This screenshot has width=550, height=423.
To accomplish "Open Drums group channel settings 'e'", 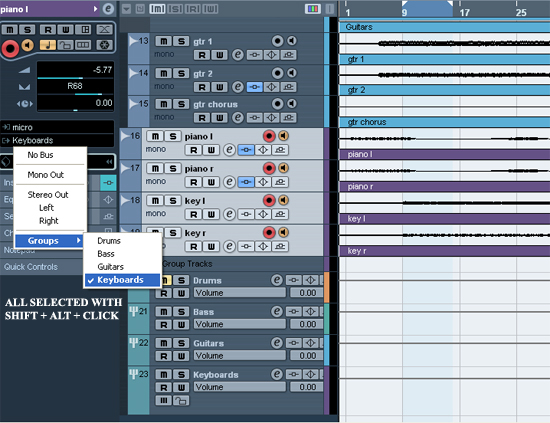I will tap(277, 280).
